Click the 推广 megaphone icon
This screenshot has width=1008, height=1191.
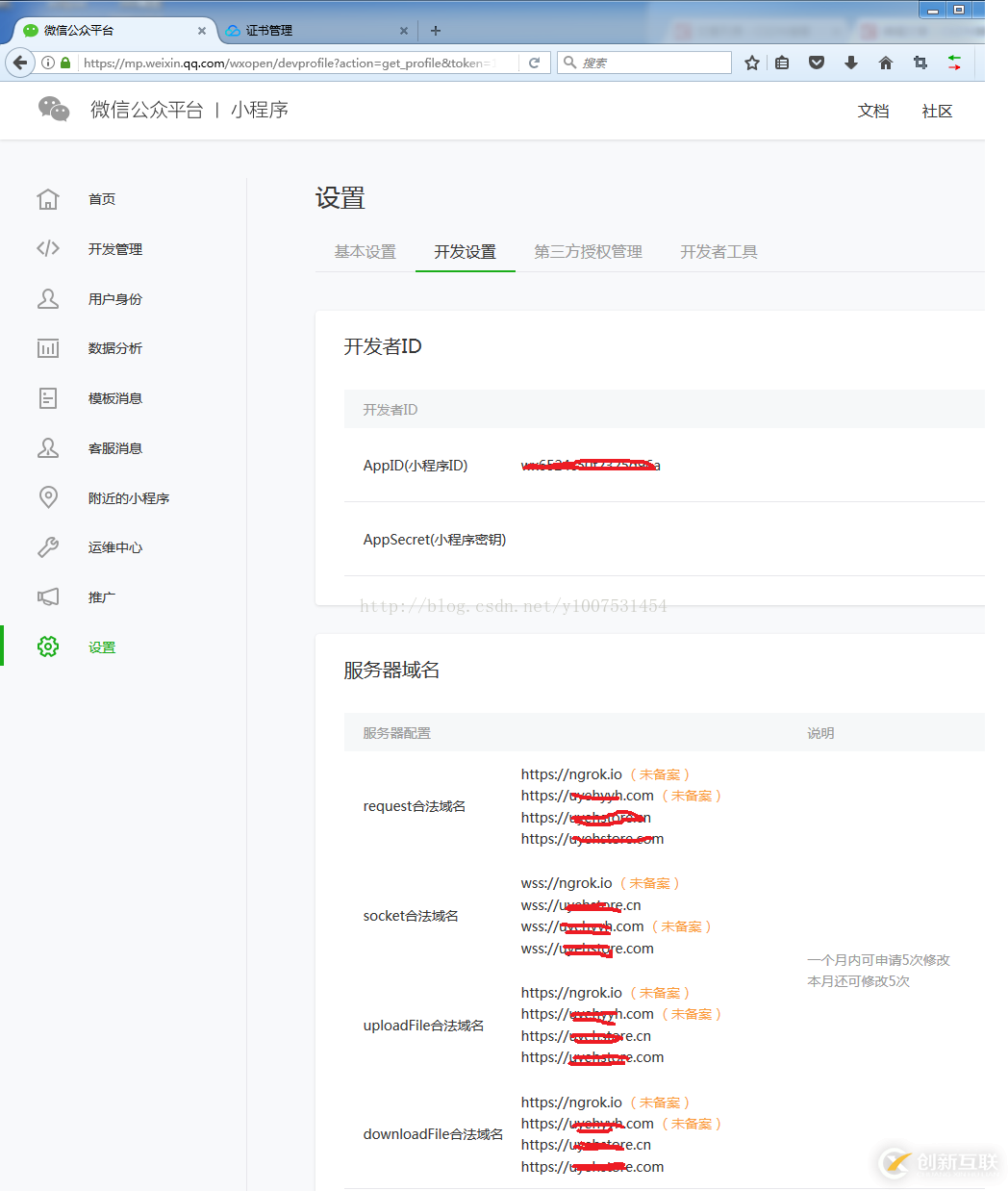tap(48, 597)
